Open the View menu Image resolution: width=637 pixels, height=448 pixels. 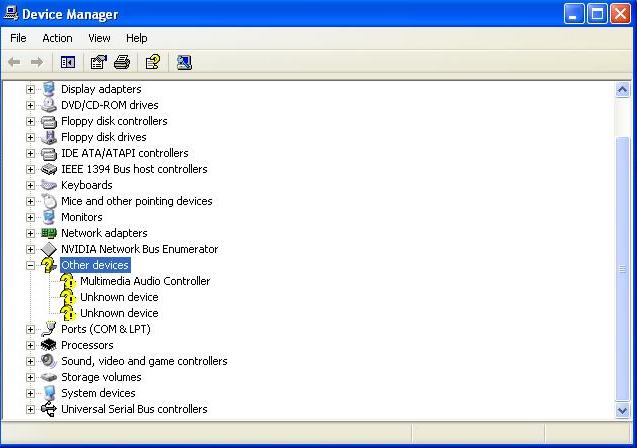click(x=99, y=38)
